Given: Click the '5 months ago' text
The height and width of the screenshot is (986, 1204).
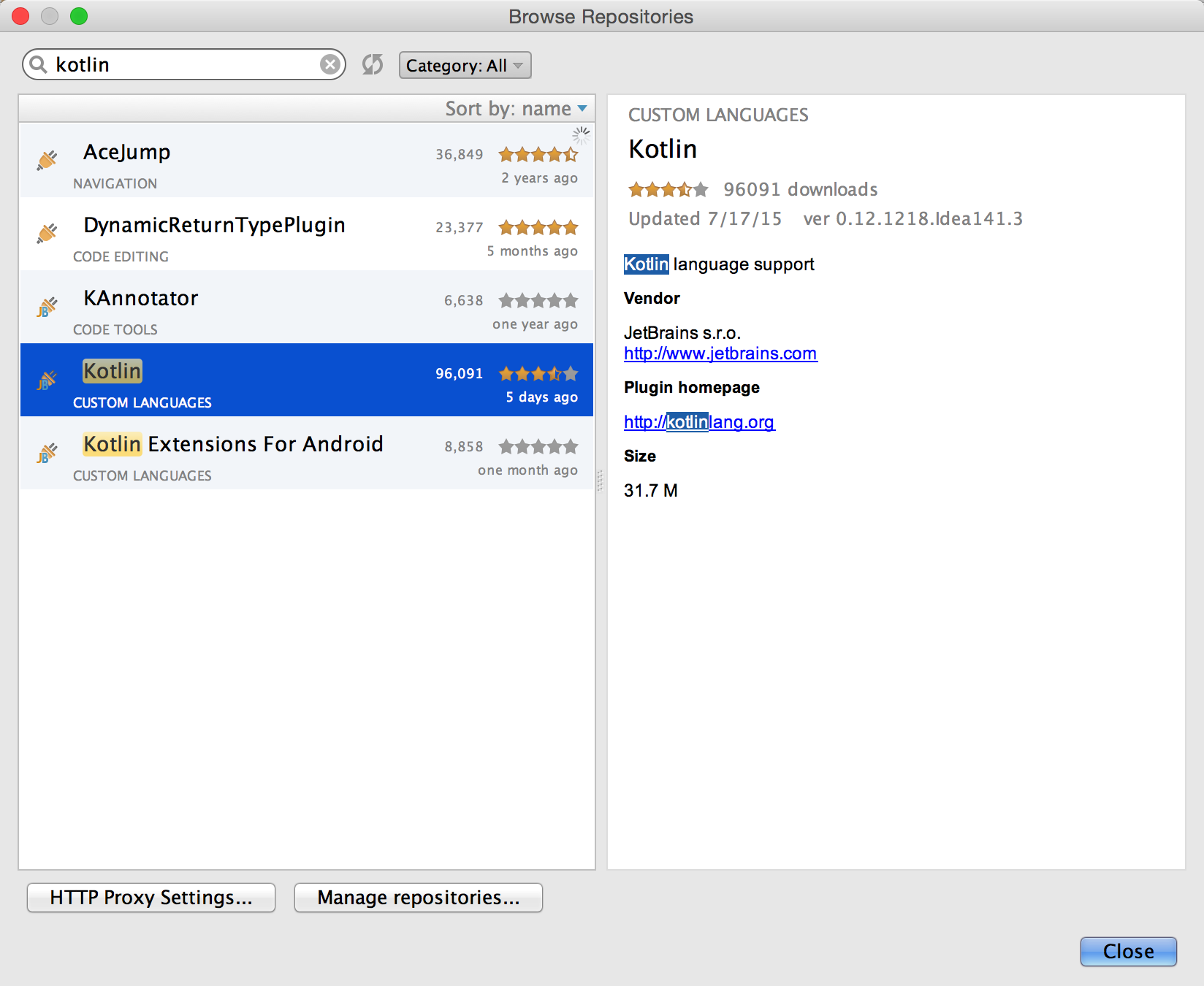Looking at the screenshot, I should coord(533,251).
